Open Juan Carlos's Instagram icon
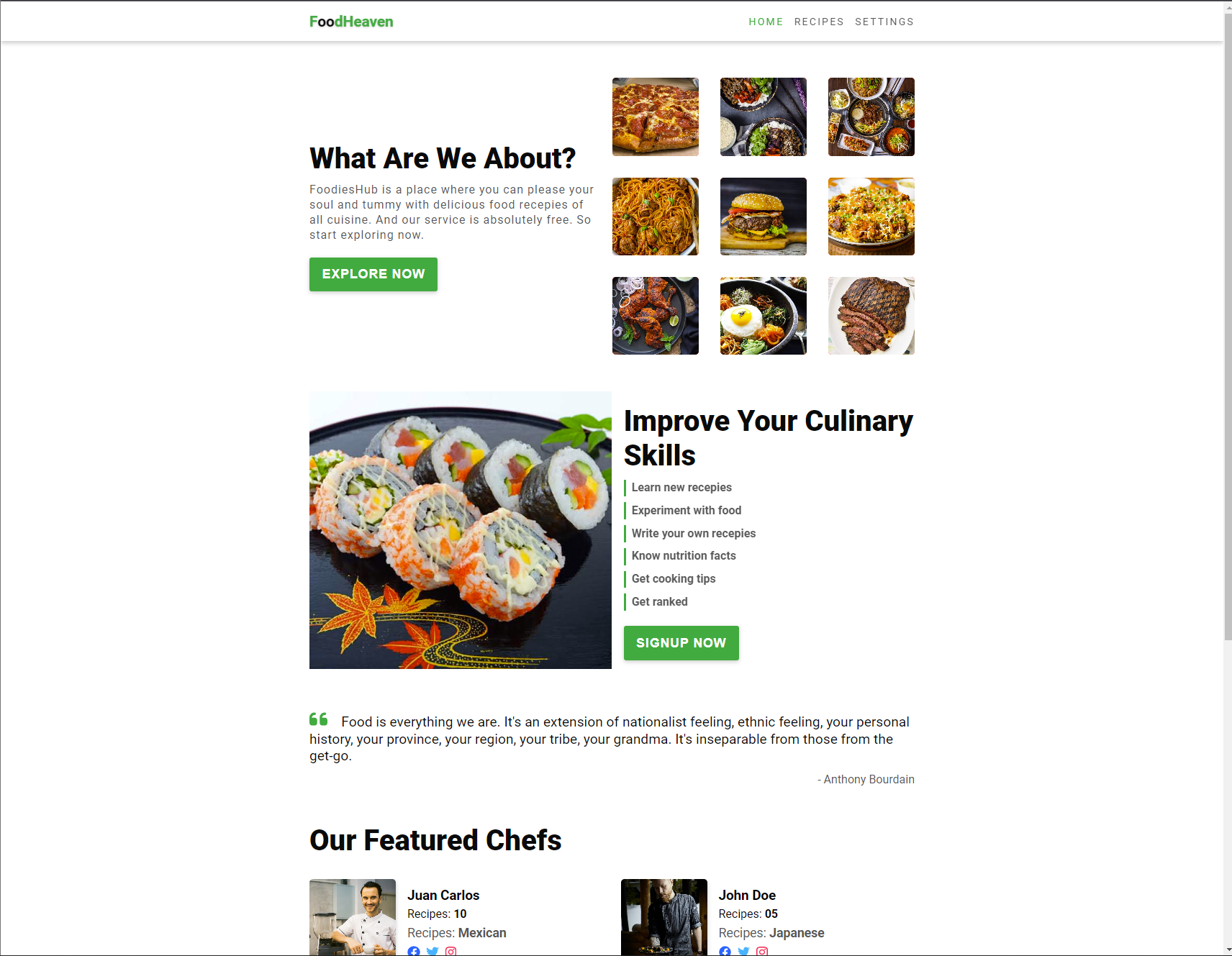This screenshot has width=1232, height=956. (451, 951)
